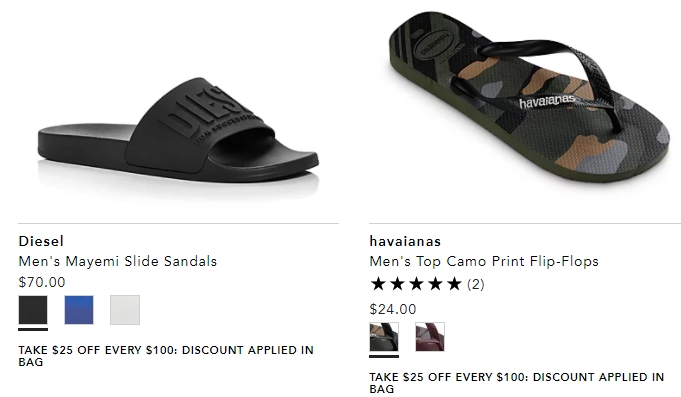The width and height of the screenshot is (681, 397).
Task: Select the green camo swatch for havaianas flip-flops
Action: pos(384,337)
